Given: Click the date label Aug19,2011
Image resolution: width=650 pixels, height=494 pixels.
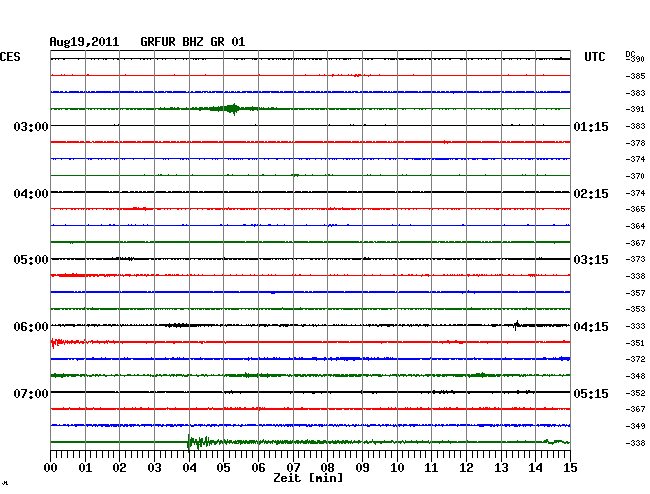Looking at the screenshot, I should tap(84, 42).
